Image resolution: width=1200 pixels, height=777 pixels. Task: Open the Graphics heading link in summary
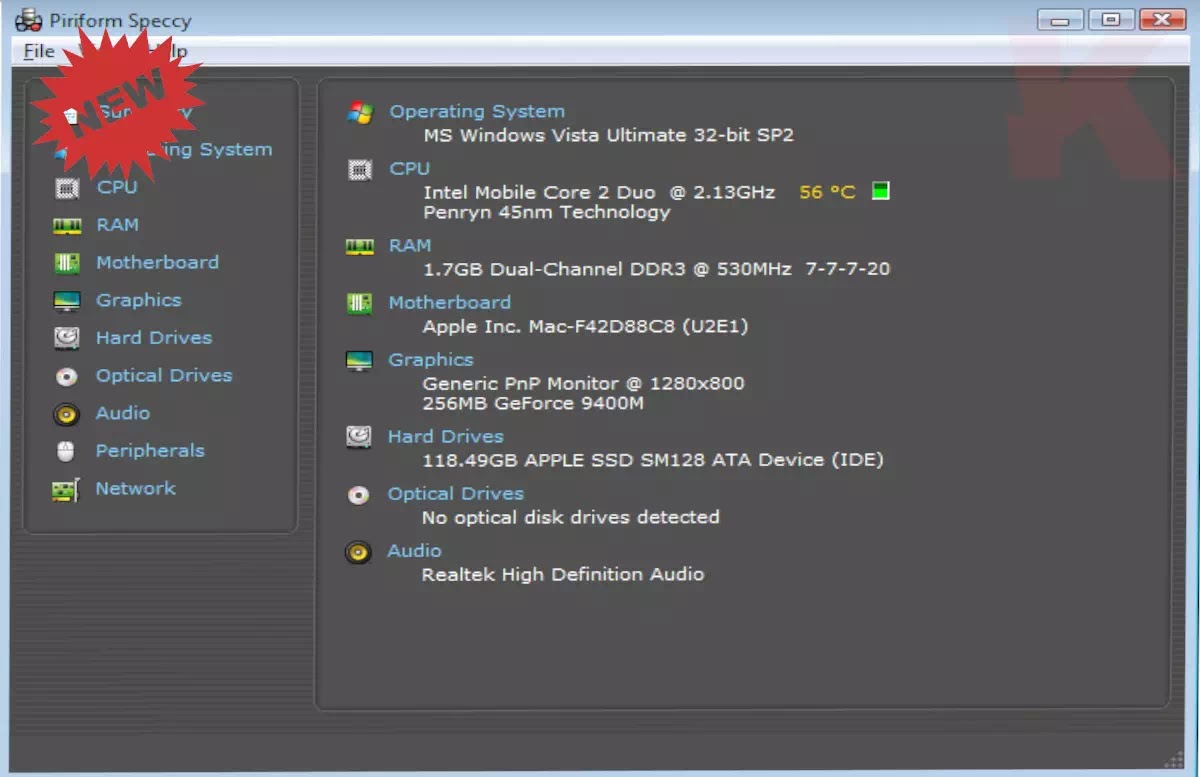coord(431,359)
